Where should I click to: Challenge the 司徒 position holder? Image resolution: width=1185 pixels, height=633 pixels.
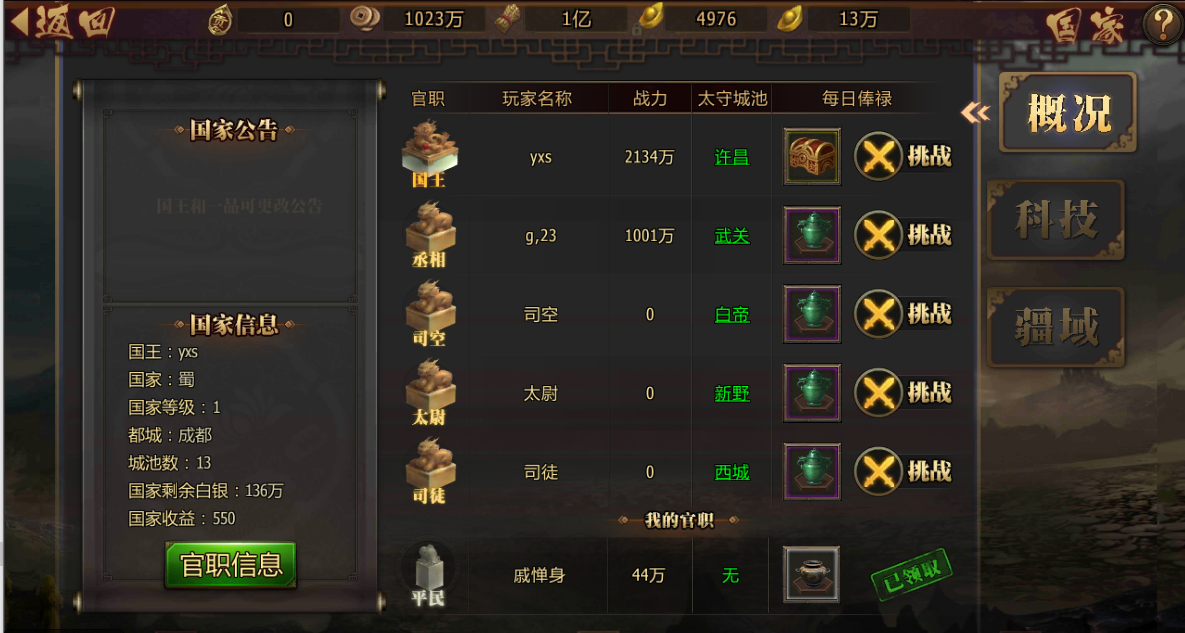pyautogui.click(x=903, y=472)
